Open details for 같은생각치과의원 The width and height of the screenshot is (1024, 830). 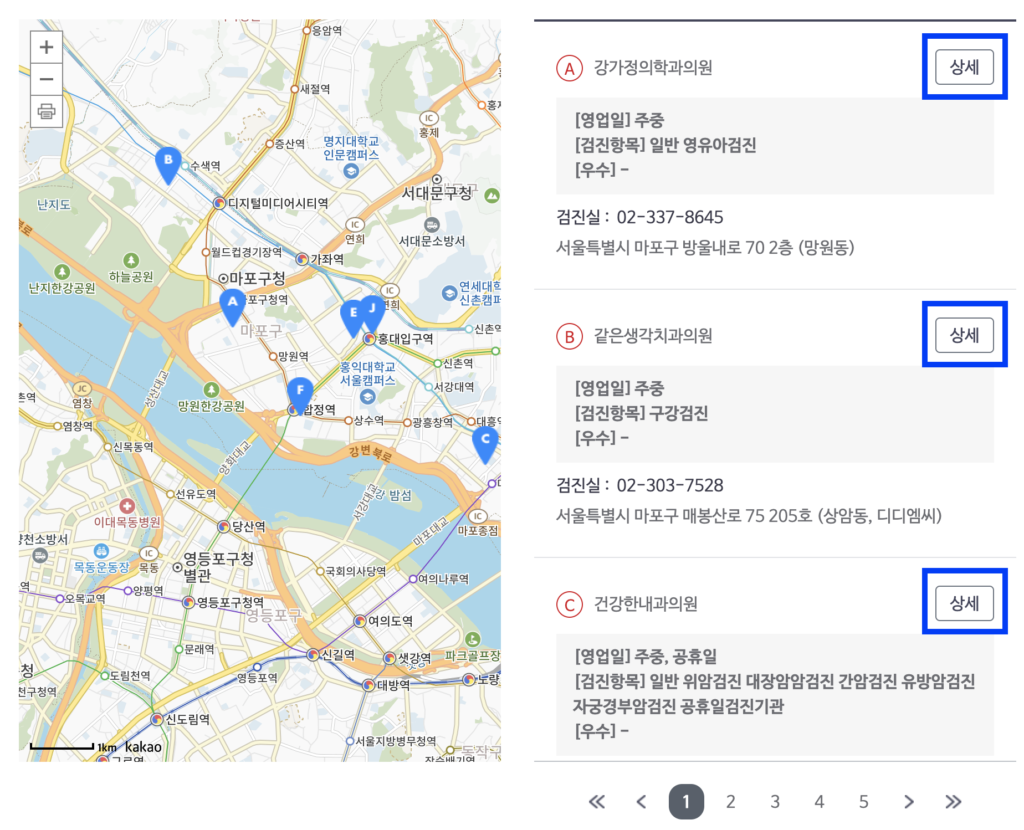click(964, 335)
